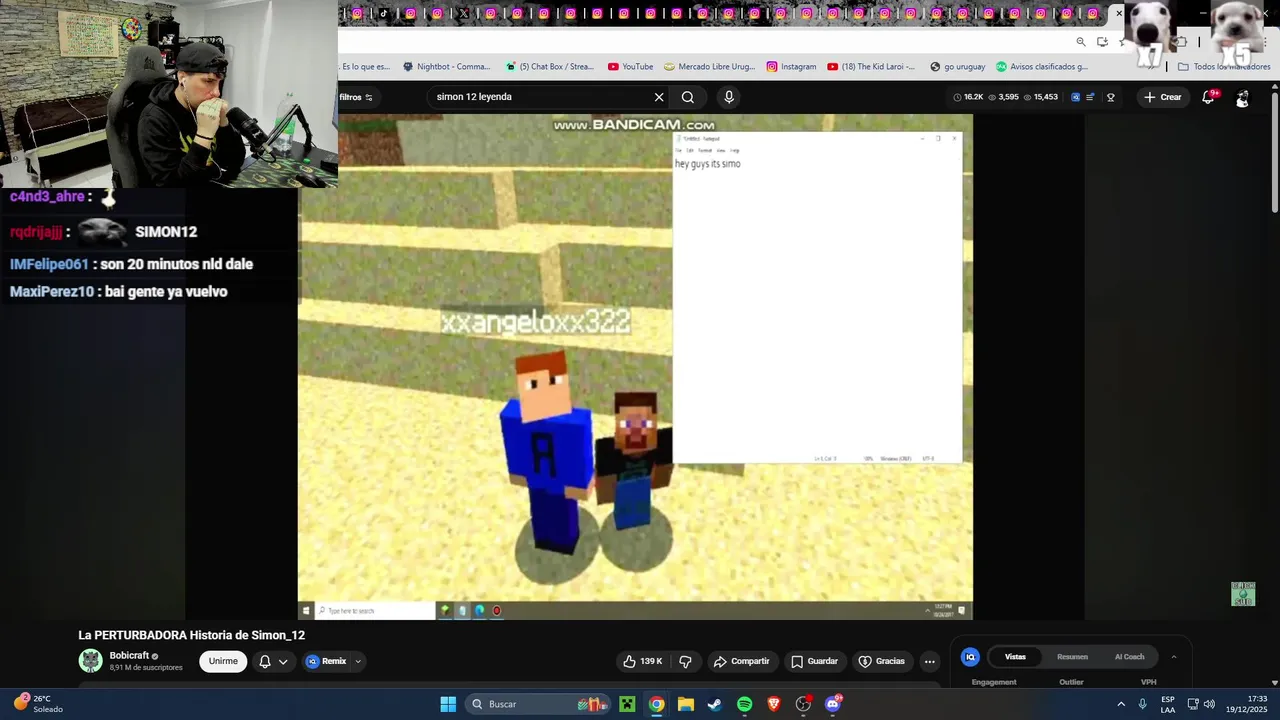Click the Gracias button
Viewport: 1280px width, 720px height.
click(881, 661)
